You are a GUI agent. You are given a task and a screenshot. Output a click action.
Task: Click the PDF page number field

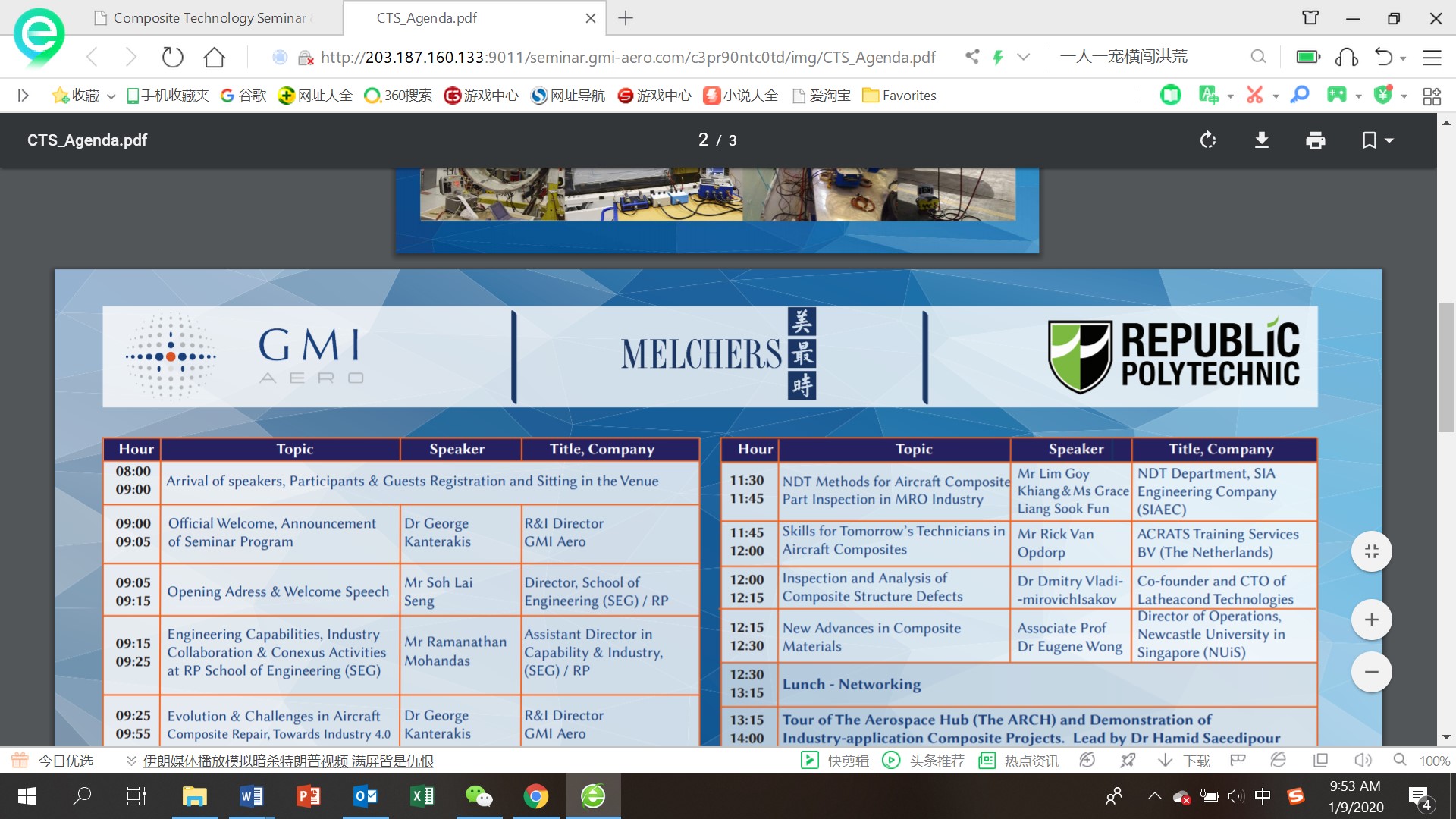(x=704, y=140)
